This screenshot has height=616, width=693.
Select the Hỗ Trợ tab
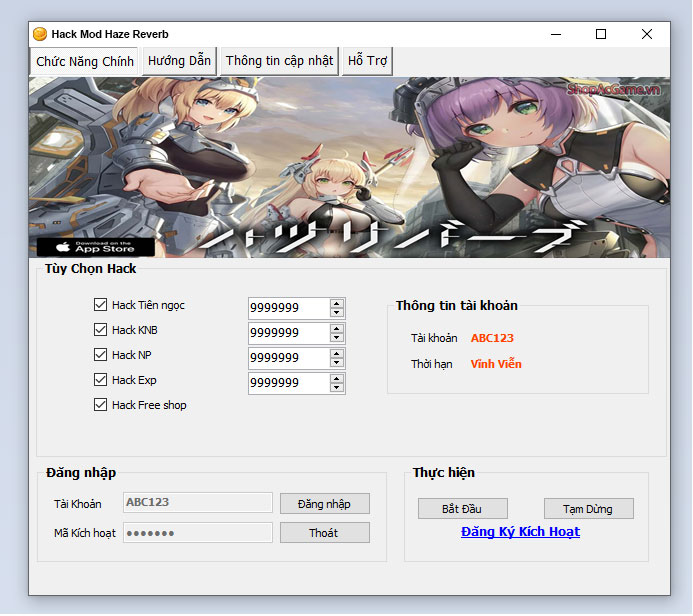(367, 61)
